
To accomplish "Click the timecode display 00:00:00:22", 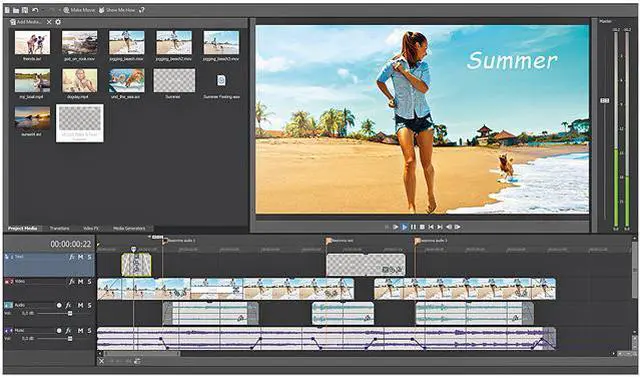I will point(71,244).
